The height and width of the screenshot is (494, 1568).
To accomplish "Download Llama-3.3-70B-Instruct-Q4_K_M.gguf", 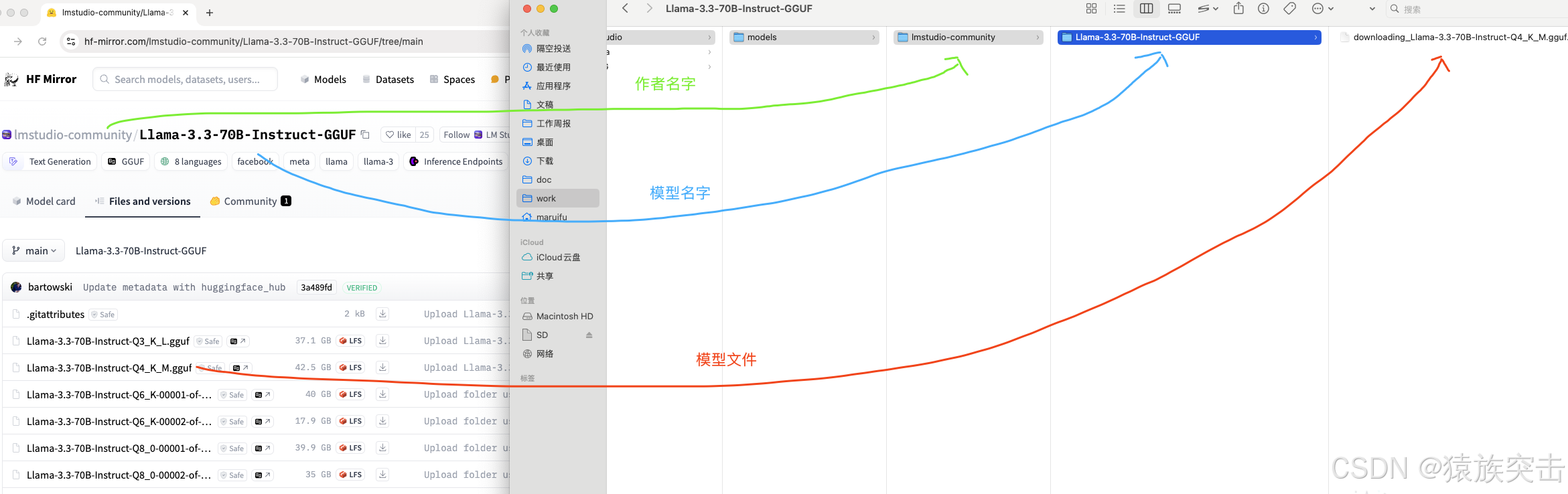I will (382, 367).
